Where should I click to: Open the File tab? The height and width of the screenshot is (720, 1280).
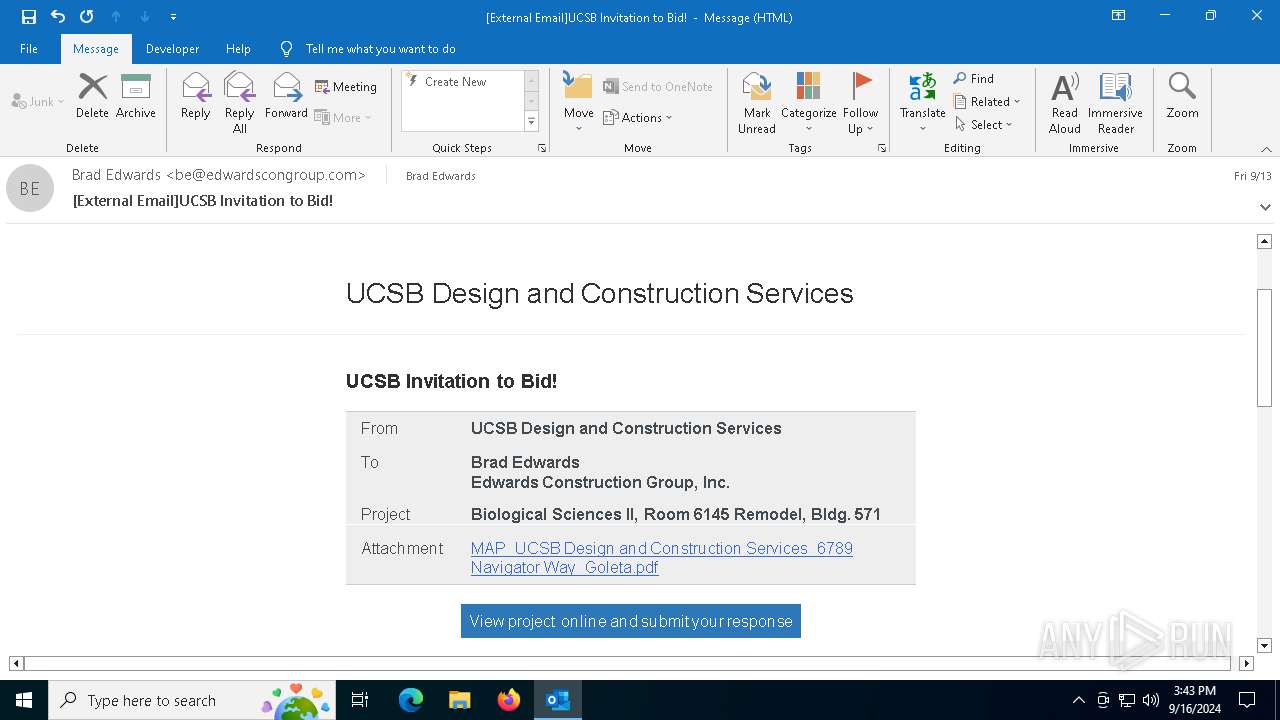pyautogui.click(x=29, y=49)
